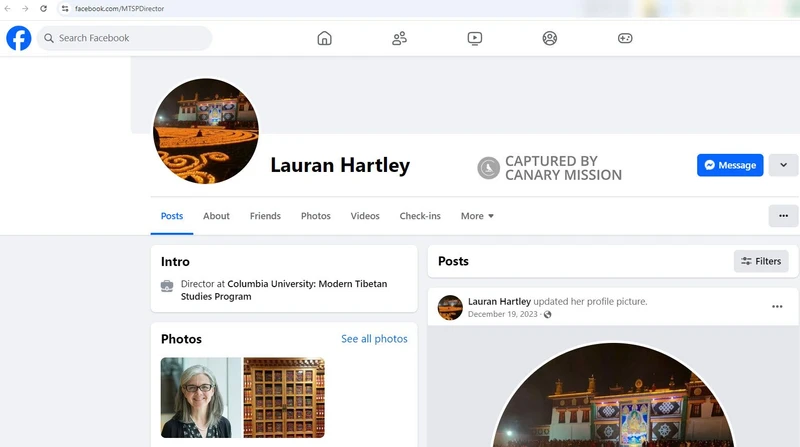Click the browser forward arrow
The image size is (800, 447).
25,8
